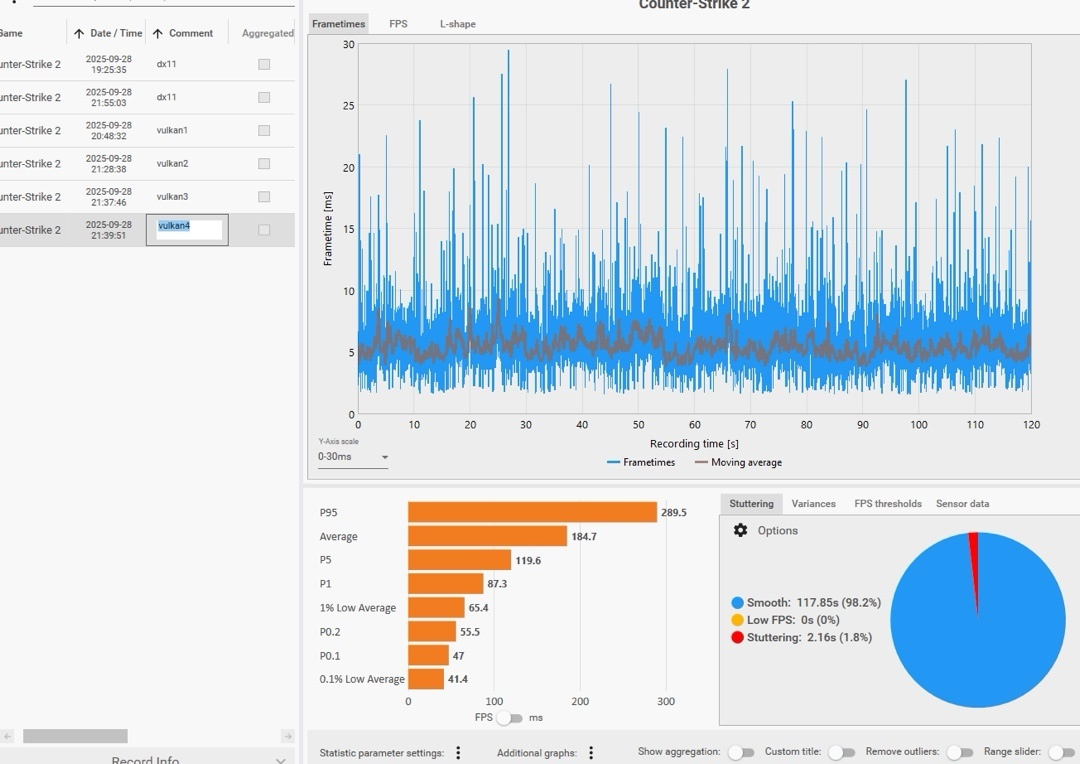The width and height of the screenshot is (1080, 764).
Task: Sort records by Comment arrow
Action: click(x=158, y=33)
